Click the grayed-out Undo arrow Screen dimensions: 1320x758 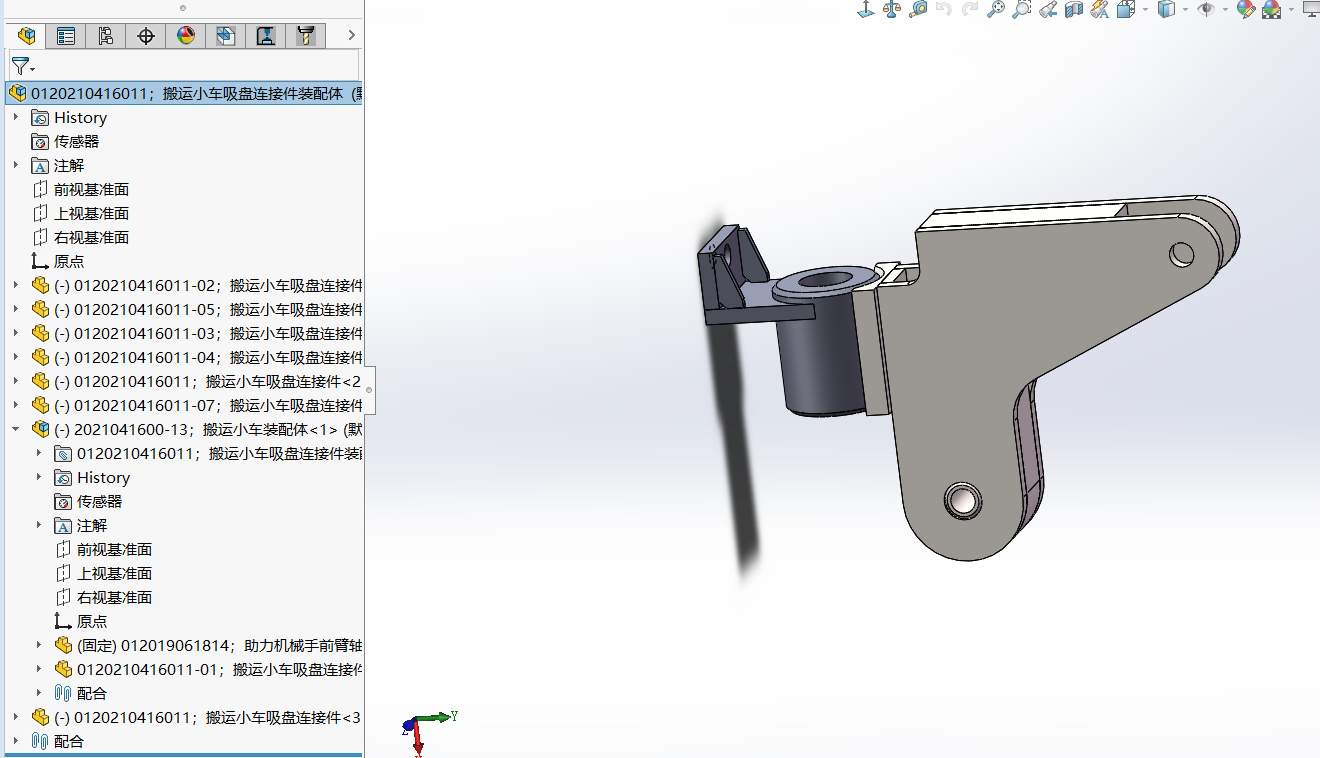[x=944, y=9]
